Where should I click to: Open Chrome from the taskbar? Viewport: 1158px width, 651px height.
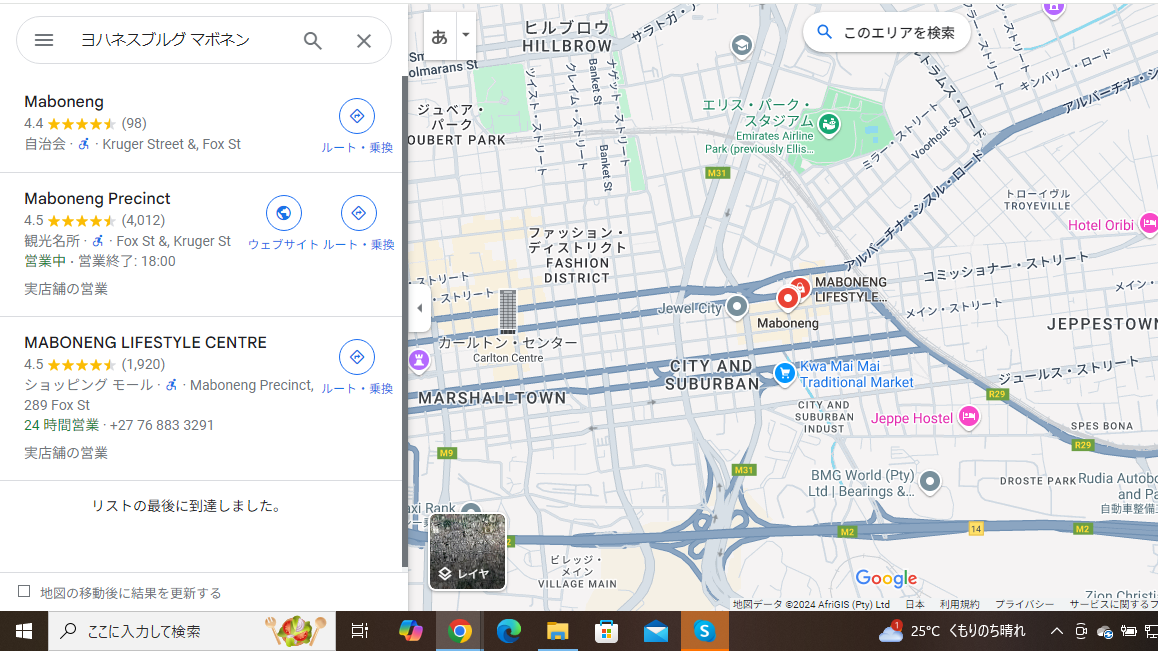coord(460,631)
